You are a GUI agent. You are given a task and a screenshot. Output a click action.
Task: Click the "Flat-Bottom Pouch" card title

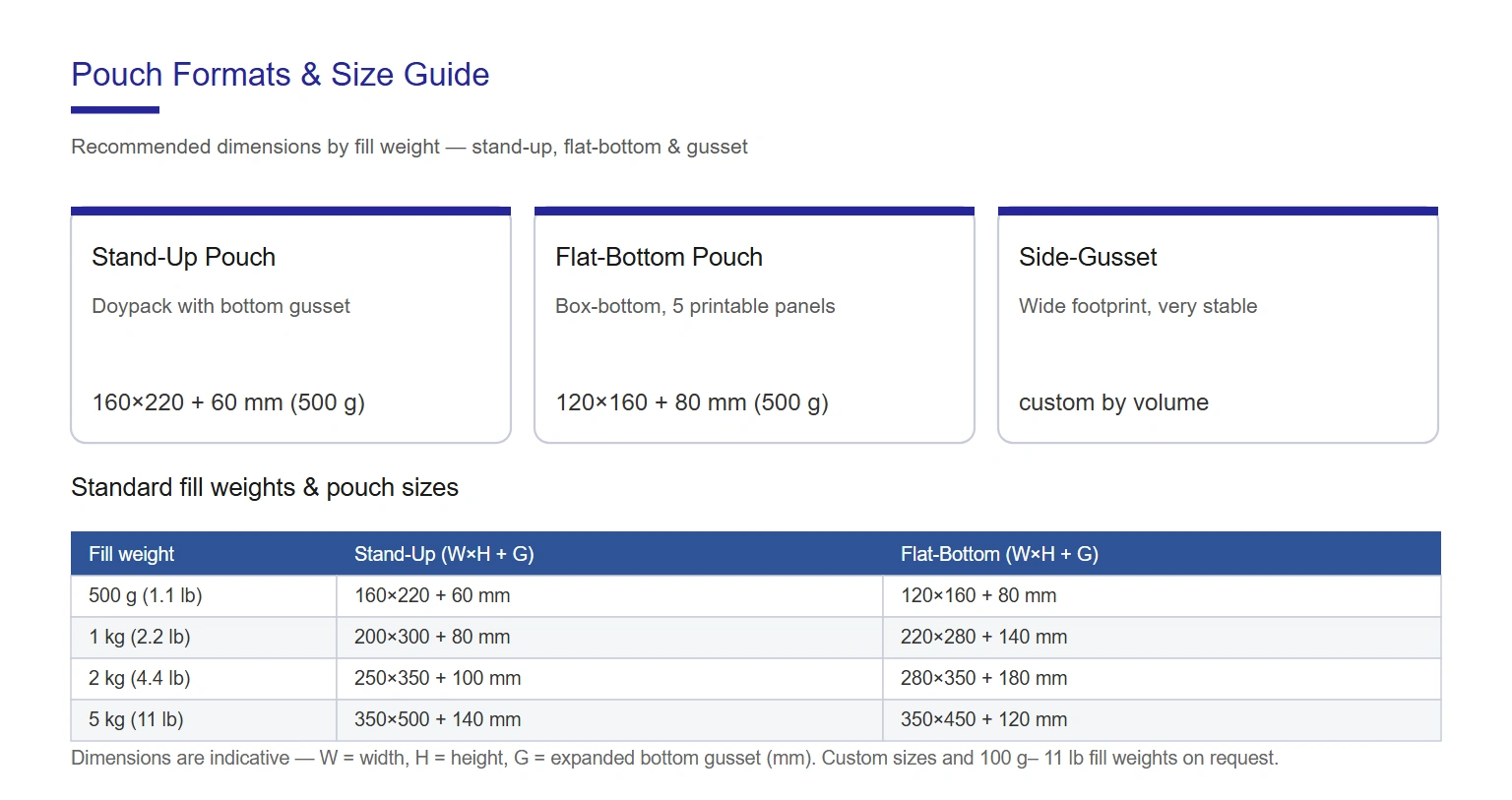pyautogui.click(x=660, y=257)
